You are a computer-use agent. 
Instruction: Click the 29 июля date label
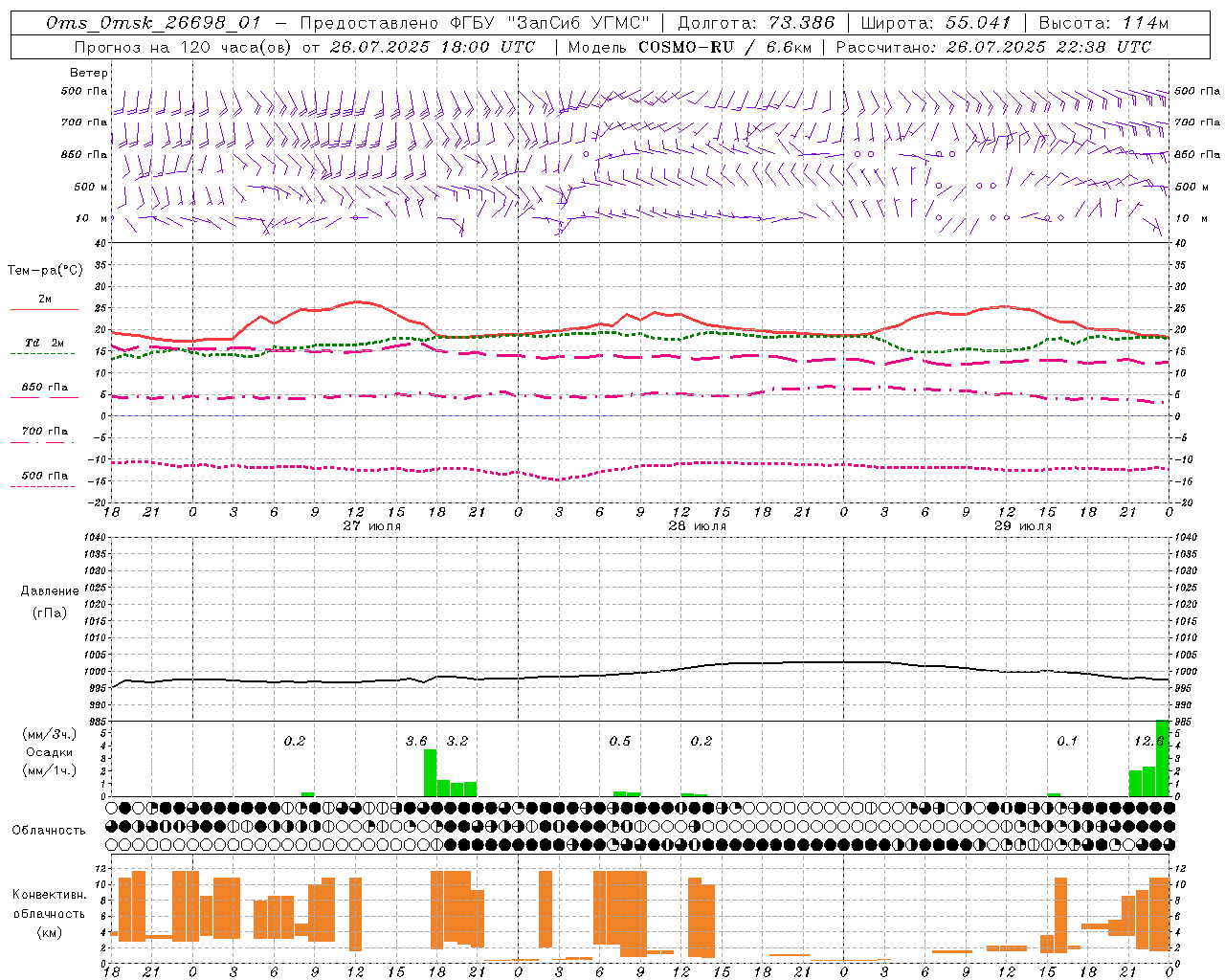click(1023, 525)
